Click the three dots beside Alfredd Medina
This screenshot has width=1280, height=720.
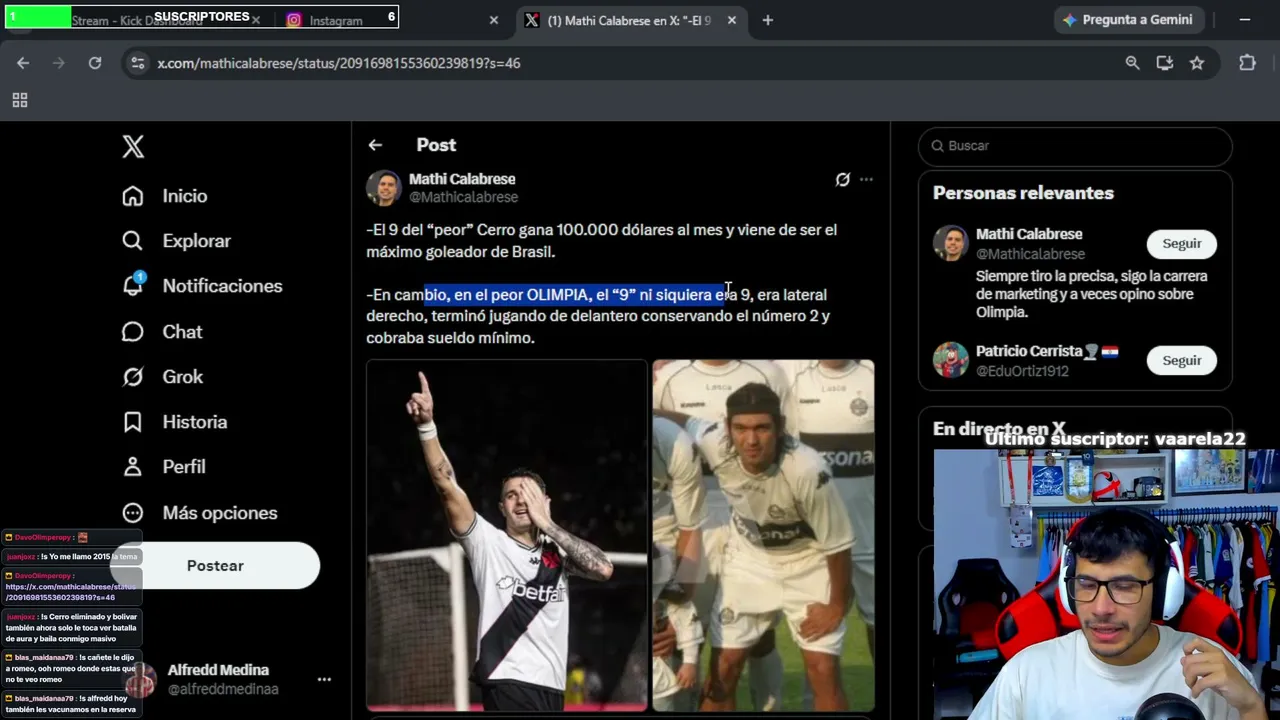[324, 679]
